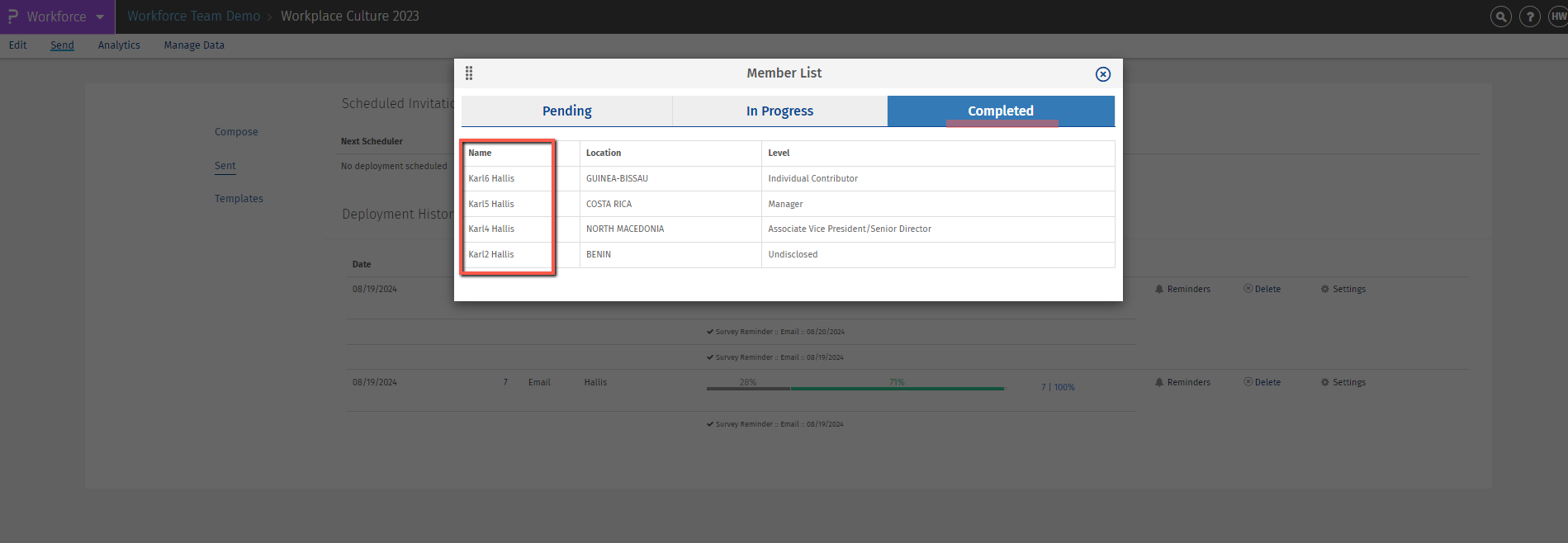Open Templates in the sidebar
The image size is (1568, 543).
coord(239,199)
